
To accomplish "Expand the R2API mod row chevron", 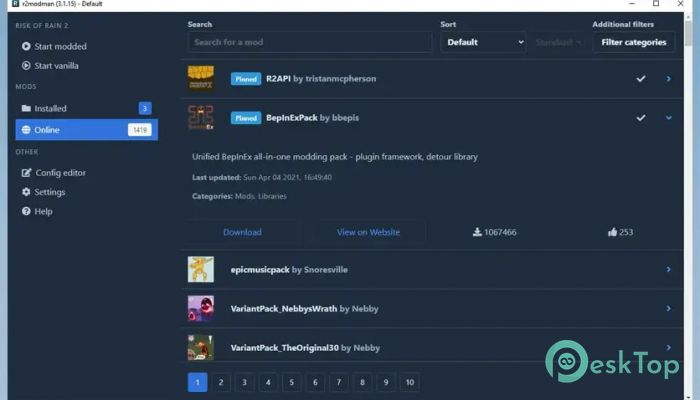I will pos(668,79).
